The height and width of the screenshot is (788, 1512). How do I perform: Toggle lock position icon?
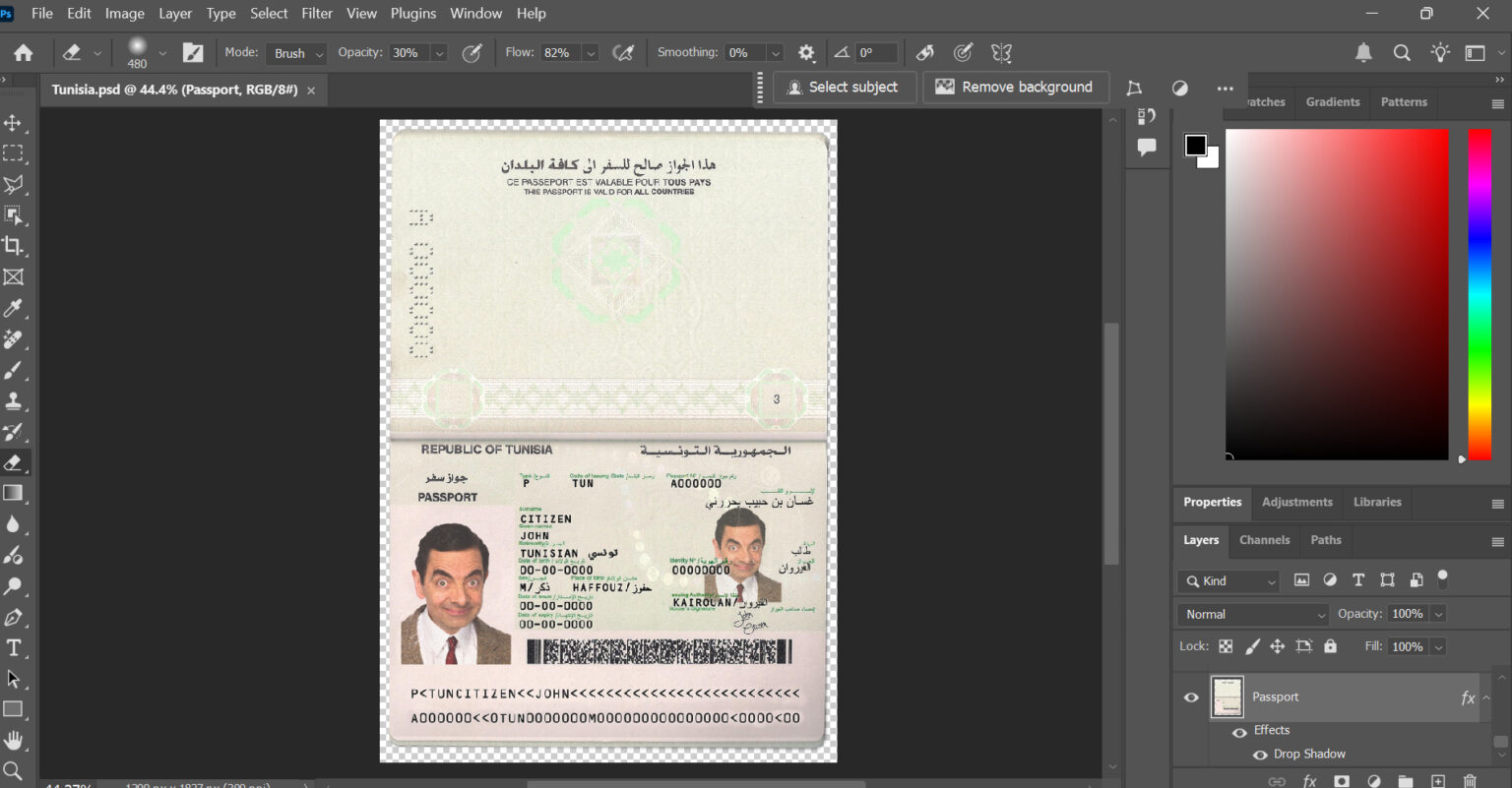[x=1277, y=646]
